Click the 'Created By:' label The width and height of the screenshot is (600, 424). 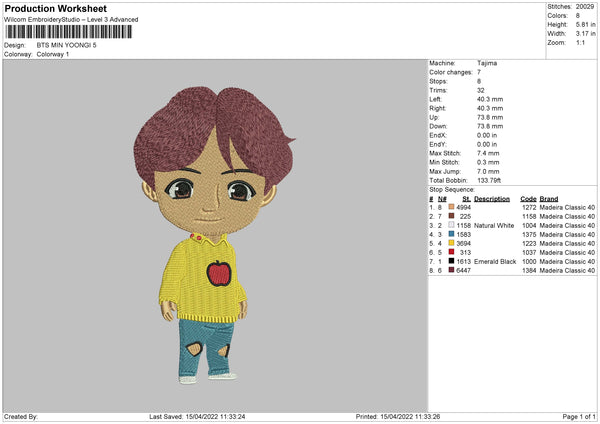[x=21, y=417]
